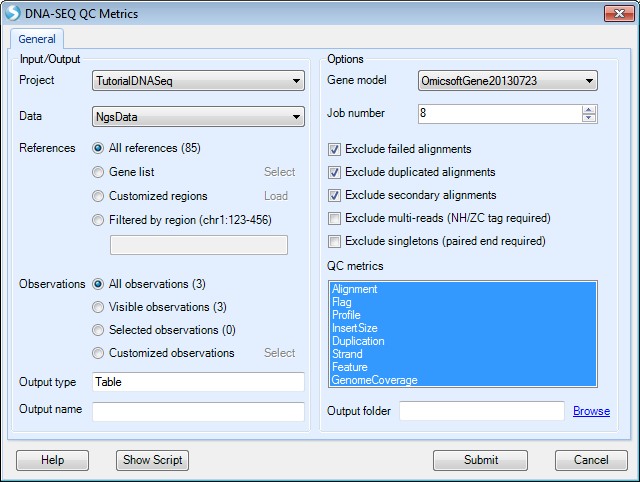Select All references (85) radio button
640x482 pixels.
[x=98, y=148]
